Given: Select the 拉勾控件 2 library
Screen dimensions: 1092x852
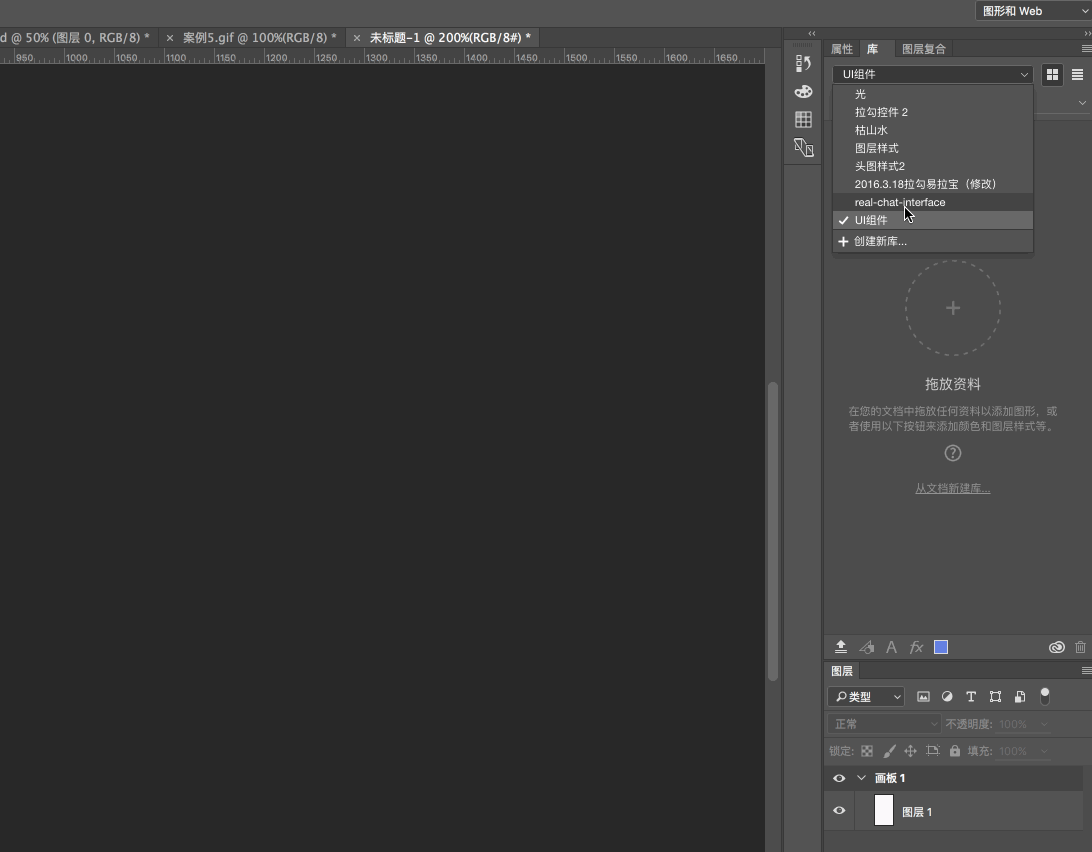Looking at the screenshot, I should pyautogui.click(x=933, y=112).
